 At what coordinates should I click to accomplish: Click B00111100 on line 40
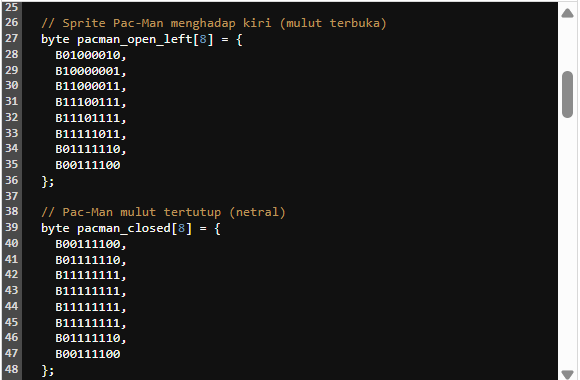pos(87,244)
